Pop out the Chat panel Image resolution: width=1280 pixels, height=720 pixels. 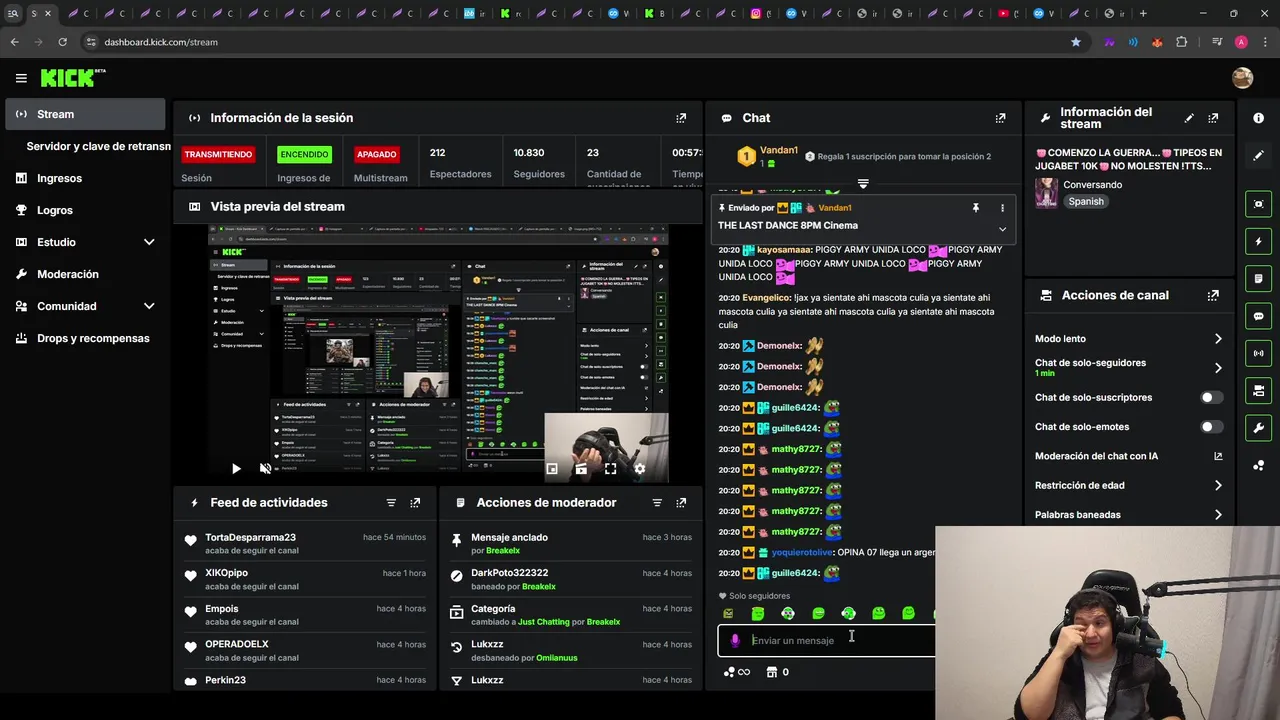tap(1000, 118)
